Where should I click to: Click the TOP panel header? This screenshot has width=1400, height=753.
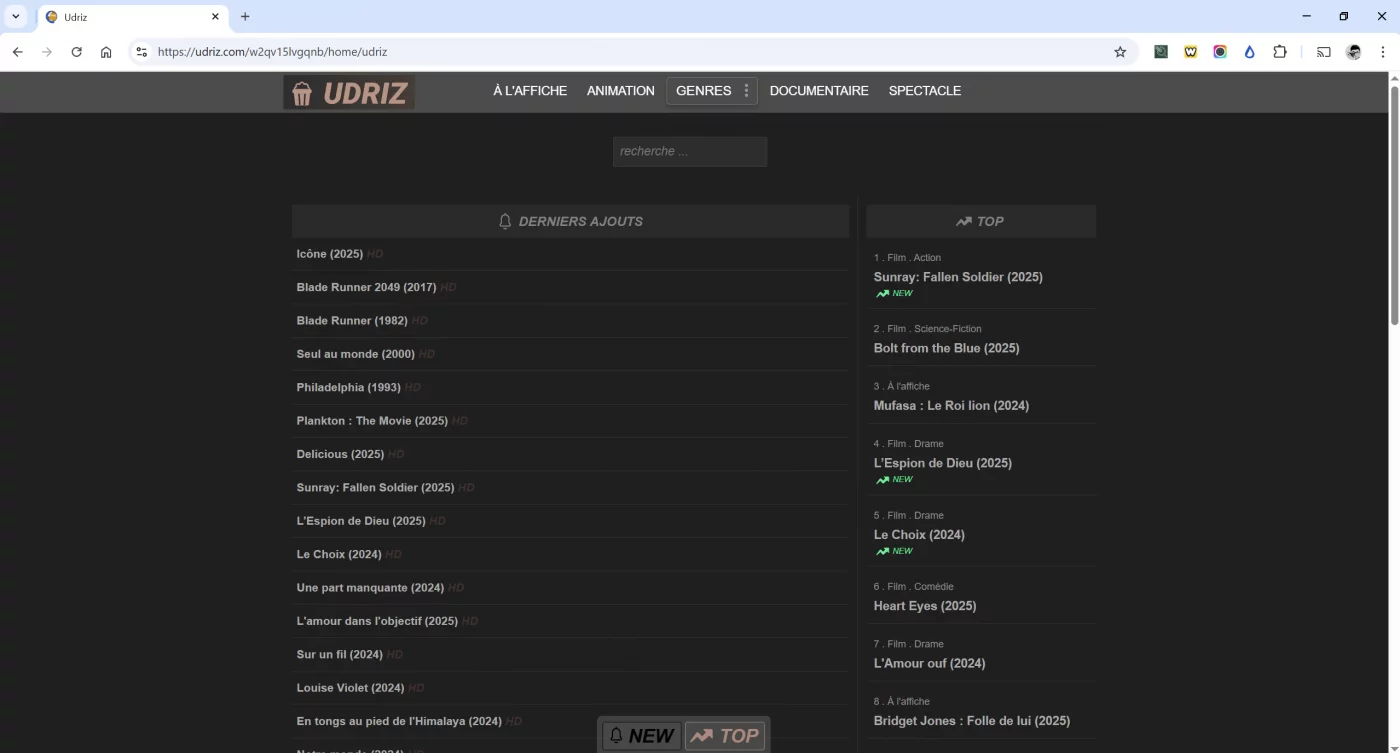pos(980,221)
